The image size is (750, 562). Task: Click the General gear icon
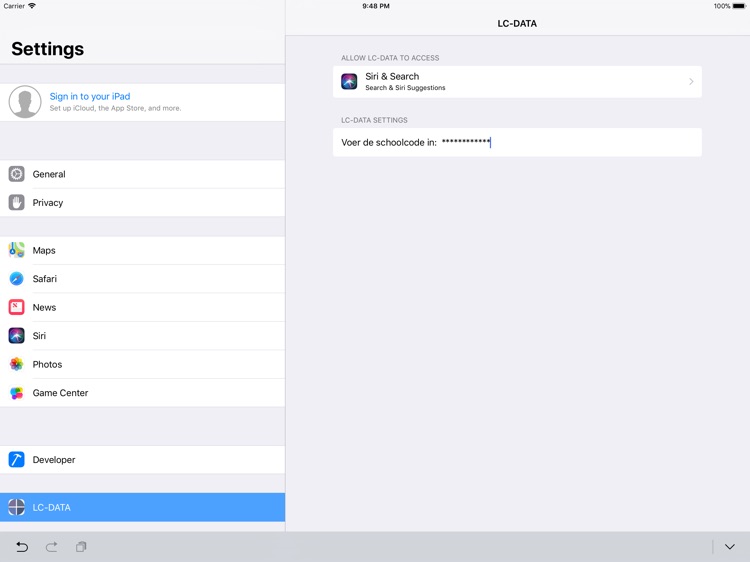click(16, 174)
